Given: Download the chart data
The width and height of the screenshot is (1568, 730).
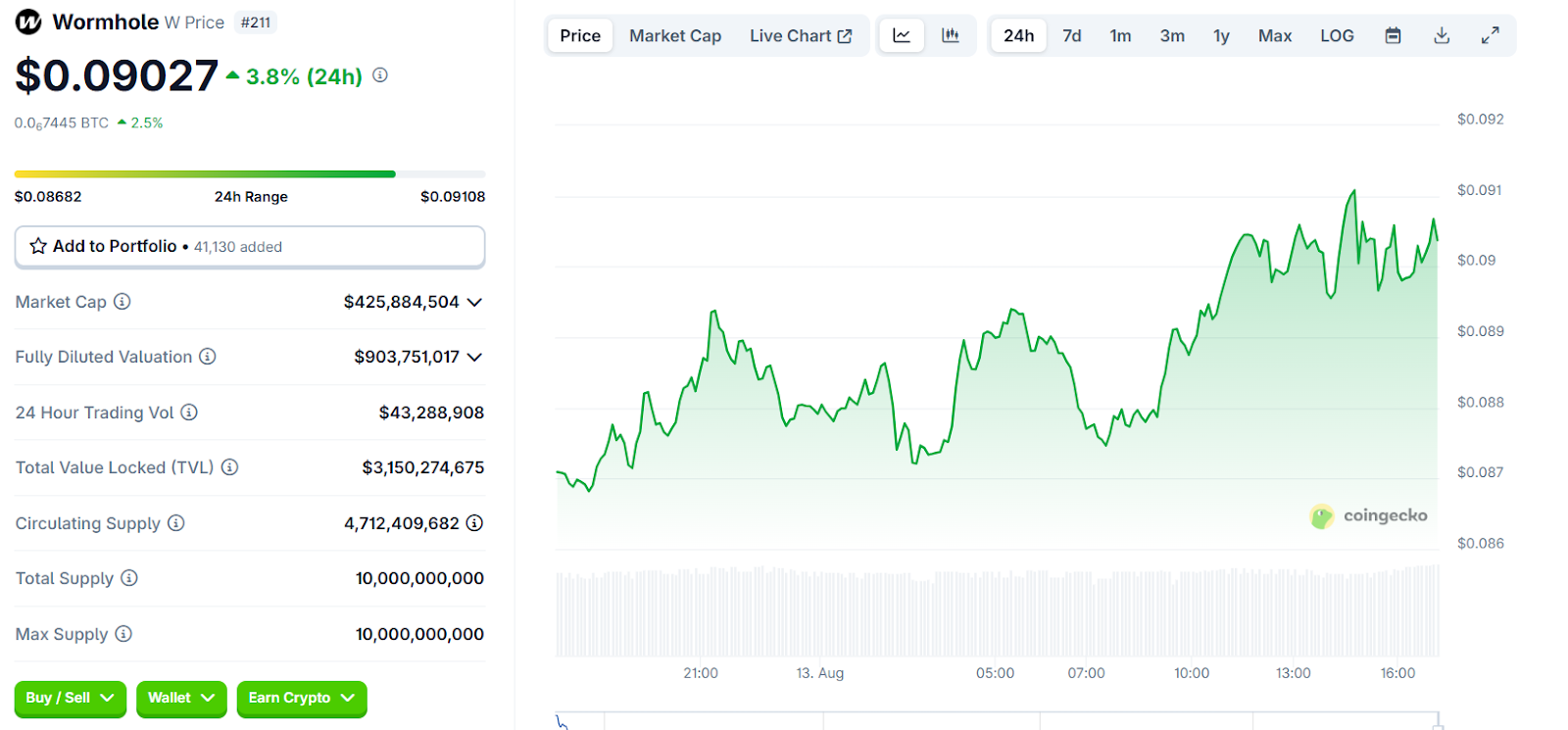Looking at the screenshot, I should [x=1442, y=36].
